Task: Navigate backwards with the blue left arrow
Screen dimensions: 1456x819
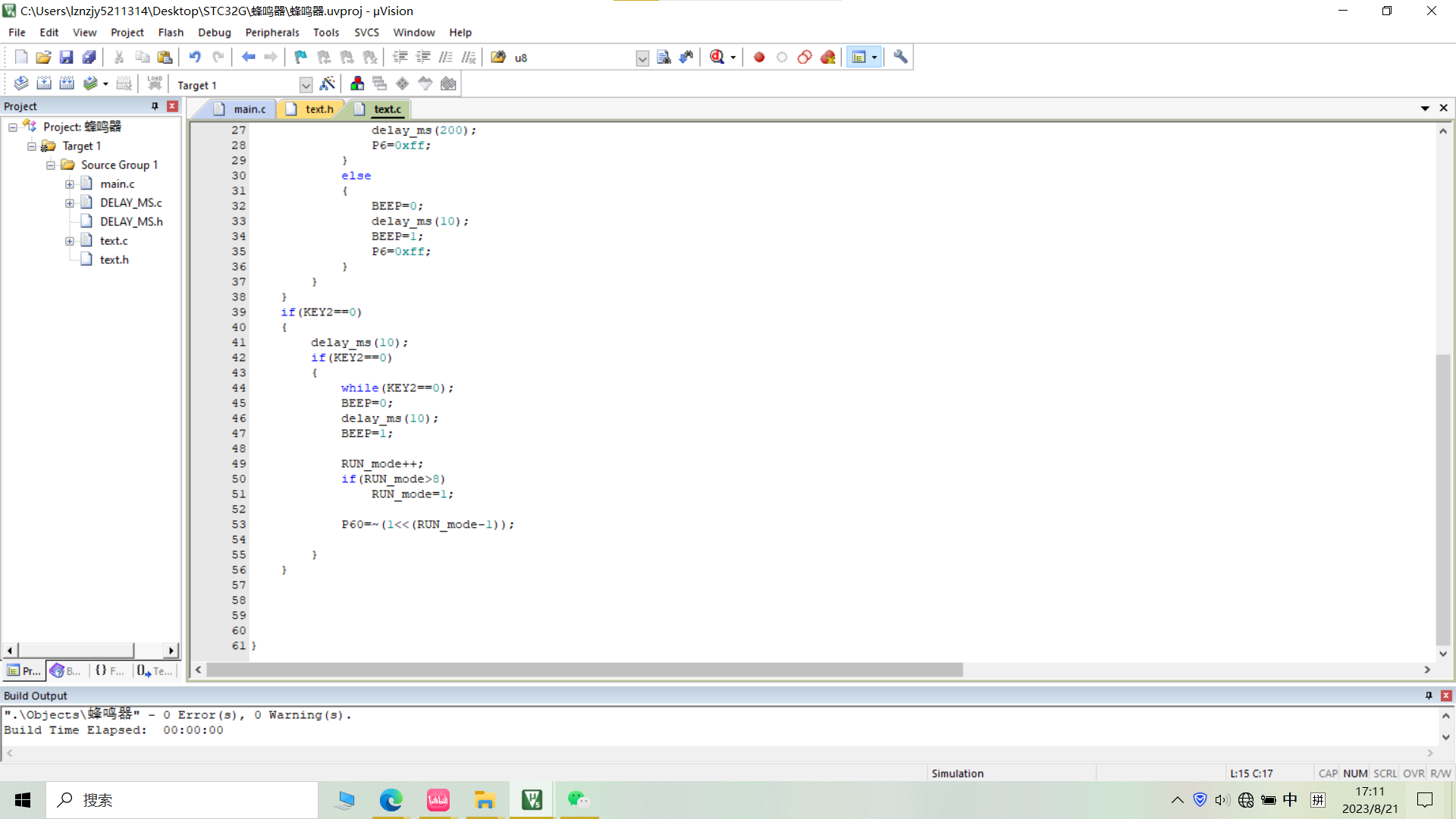Action: pos(248,57)
